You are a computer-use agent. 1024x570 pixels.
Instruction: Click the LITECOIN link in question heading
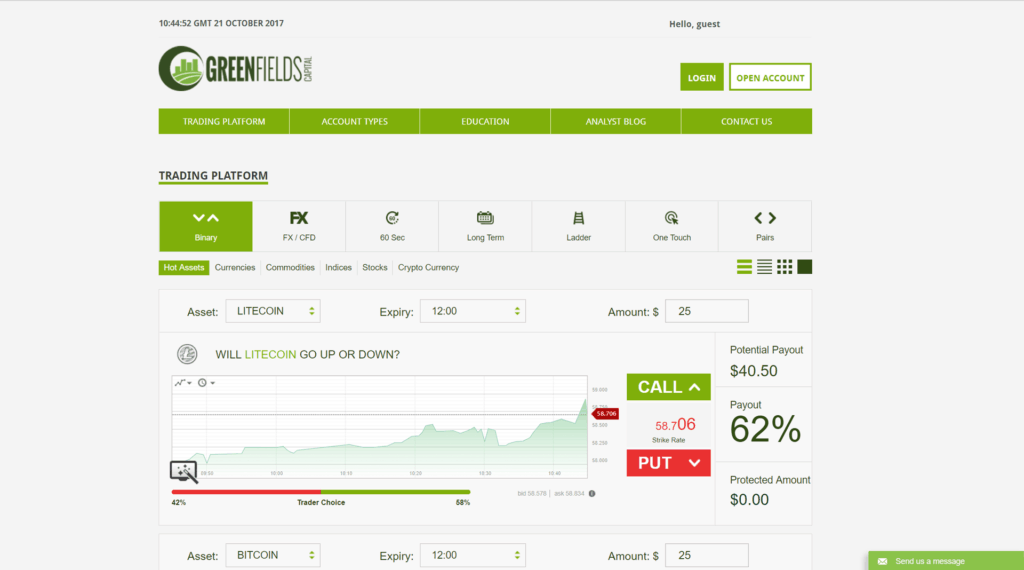coord(270,355)
